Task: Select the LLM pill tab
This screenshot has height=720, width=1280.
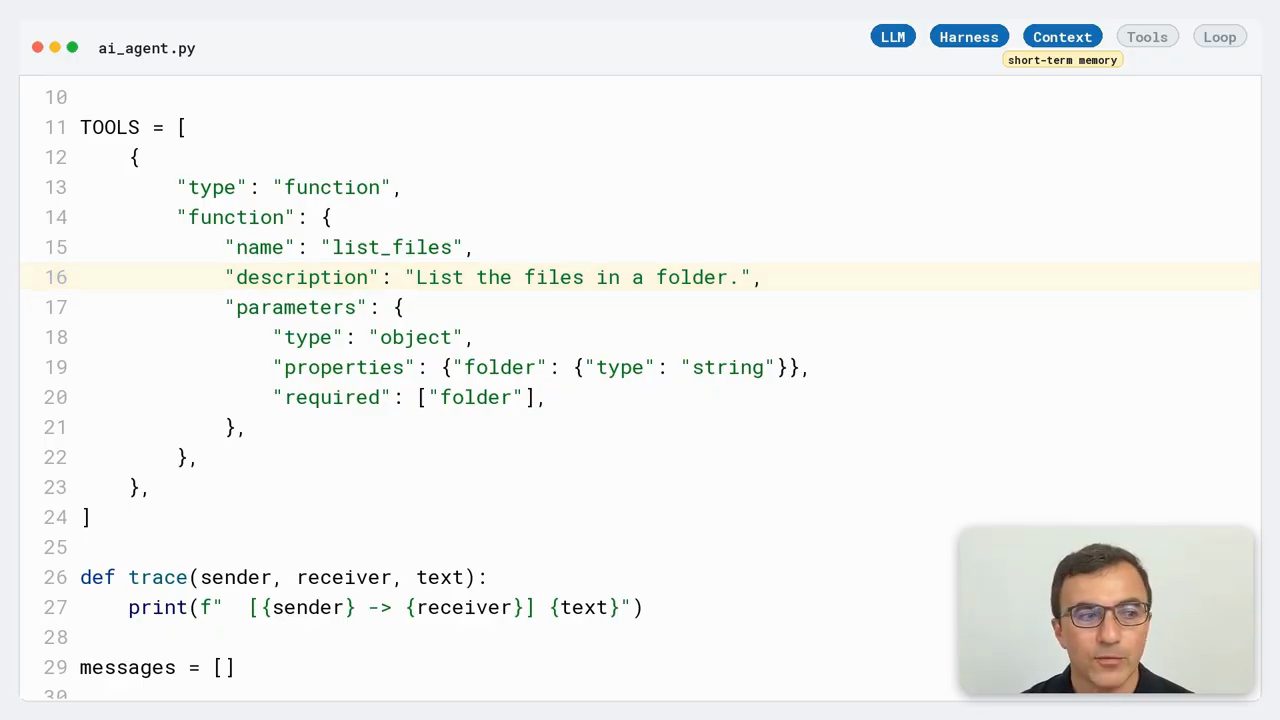Action: click(893, 37)
